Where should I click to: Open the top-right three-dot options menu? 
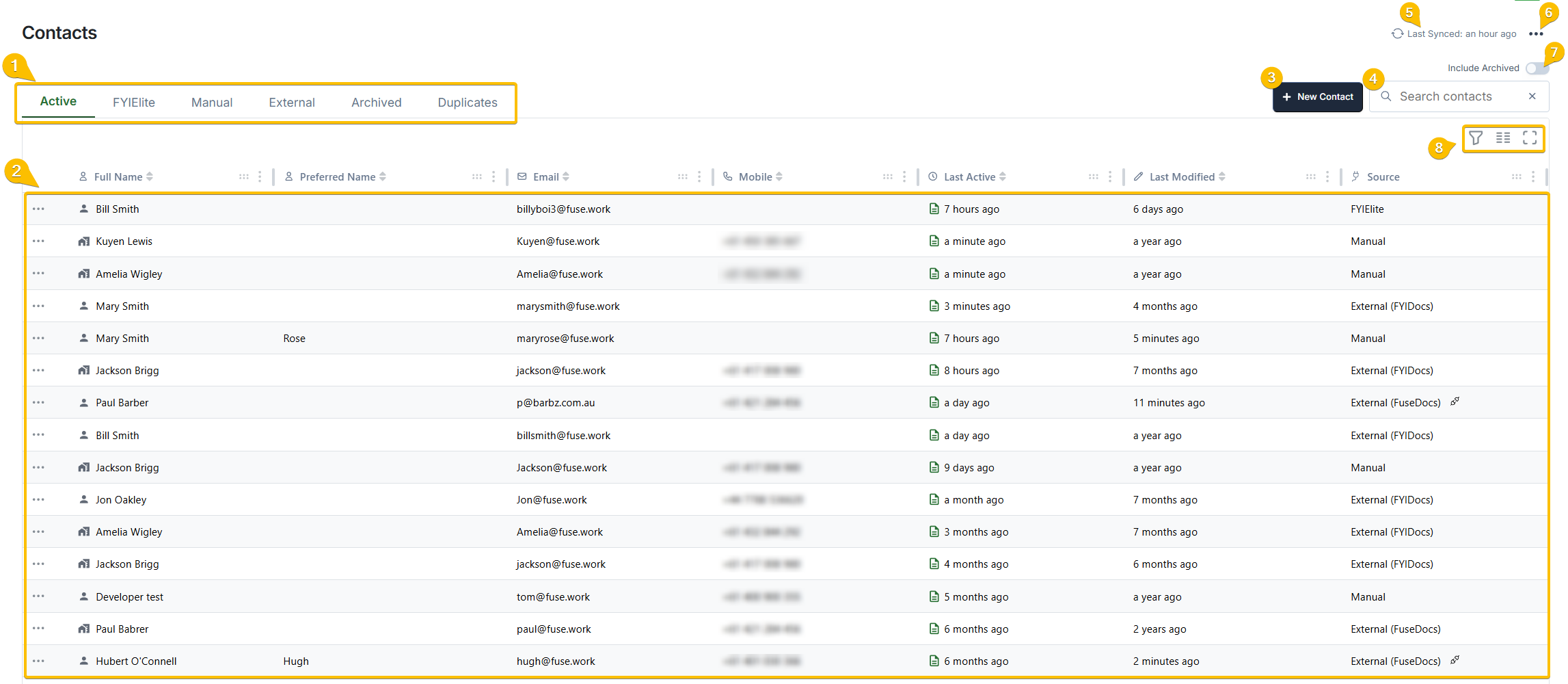1536,34
